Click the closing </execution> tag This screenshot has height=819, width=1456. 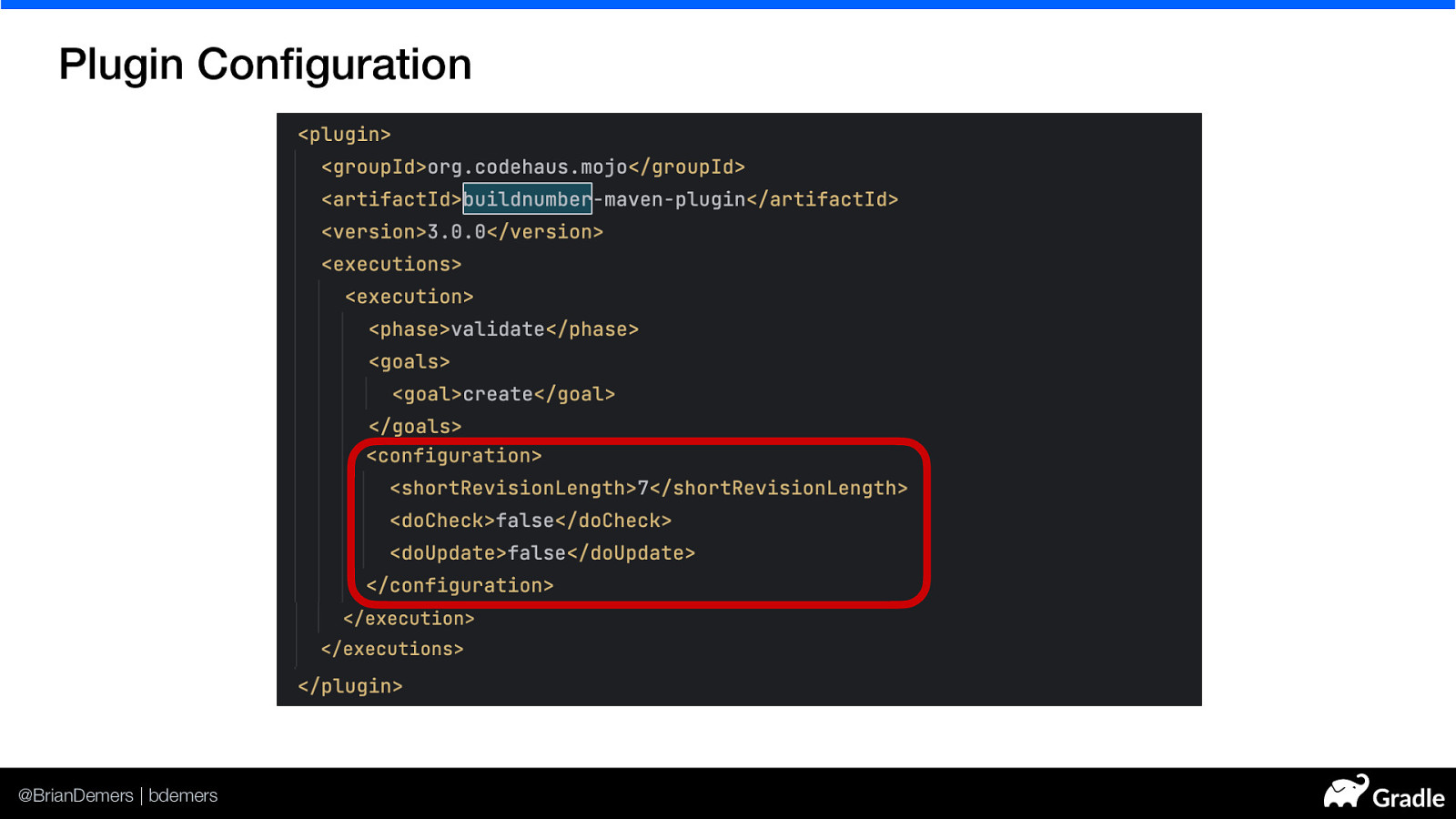pos(409,619)
